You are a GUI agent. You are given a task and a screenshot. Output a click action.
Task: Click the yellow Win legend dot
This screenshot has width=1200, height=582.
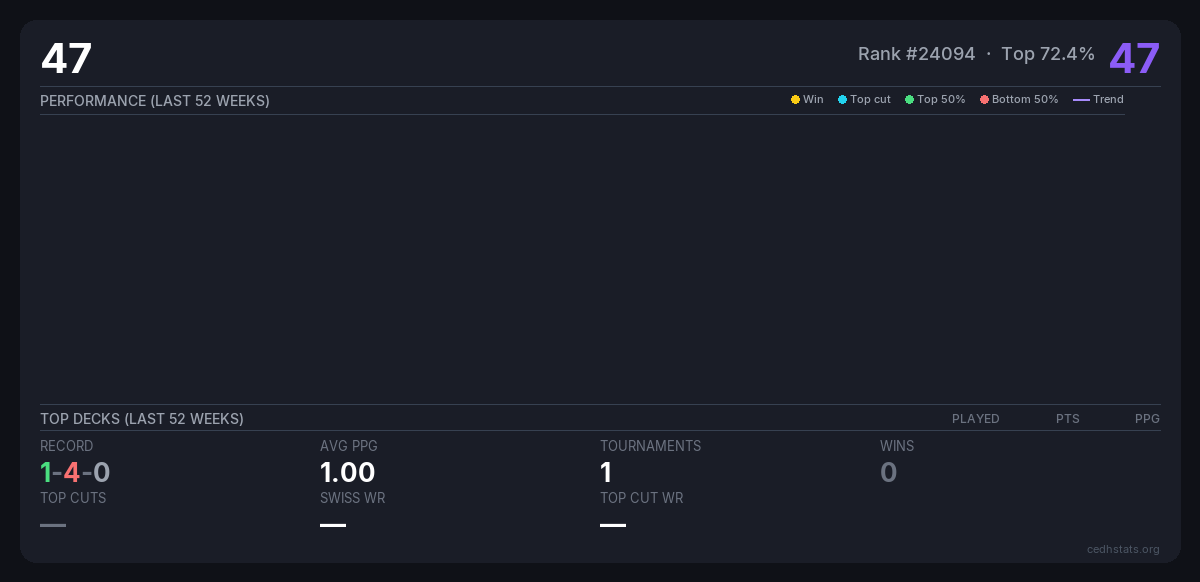click(x=795, y=100)
